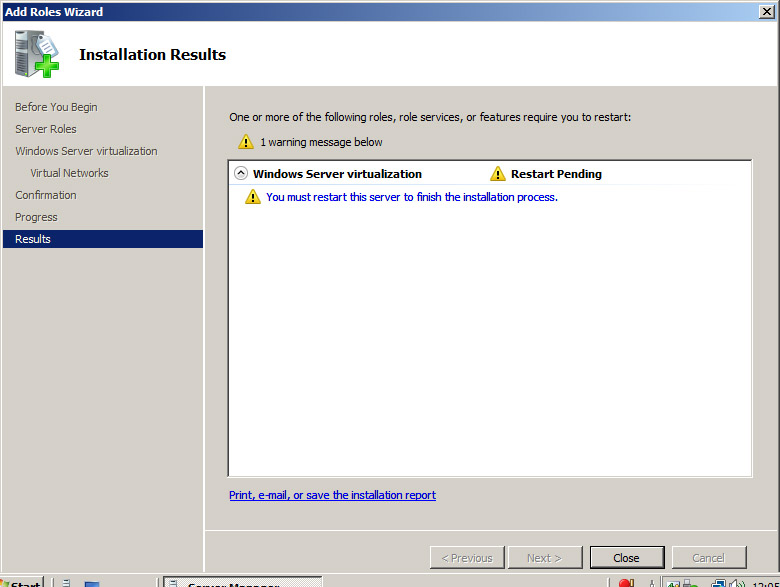Close the Add Roles Wizard window with X

(x=767, y=11)
